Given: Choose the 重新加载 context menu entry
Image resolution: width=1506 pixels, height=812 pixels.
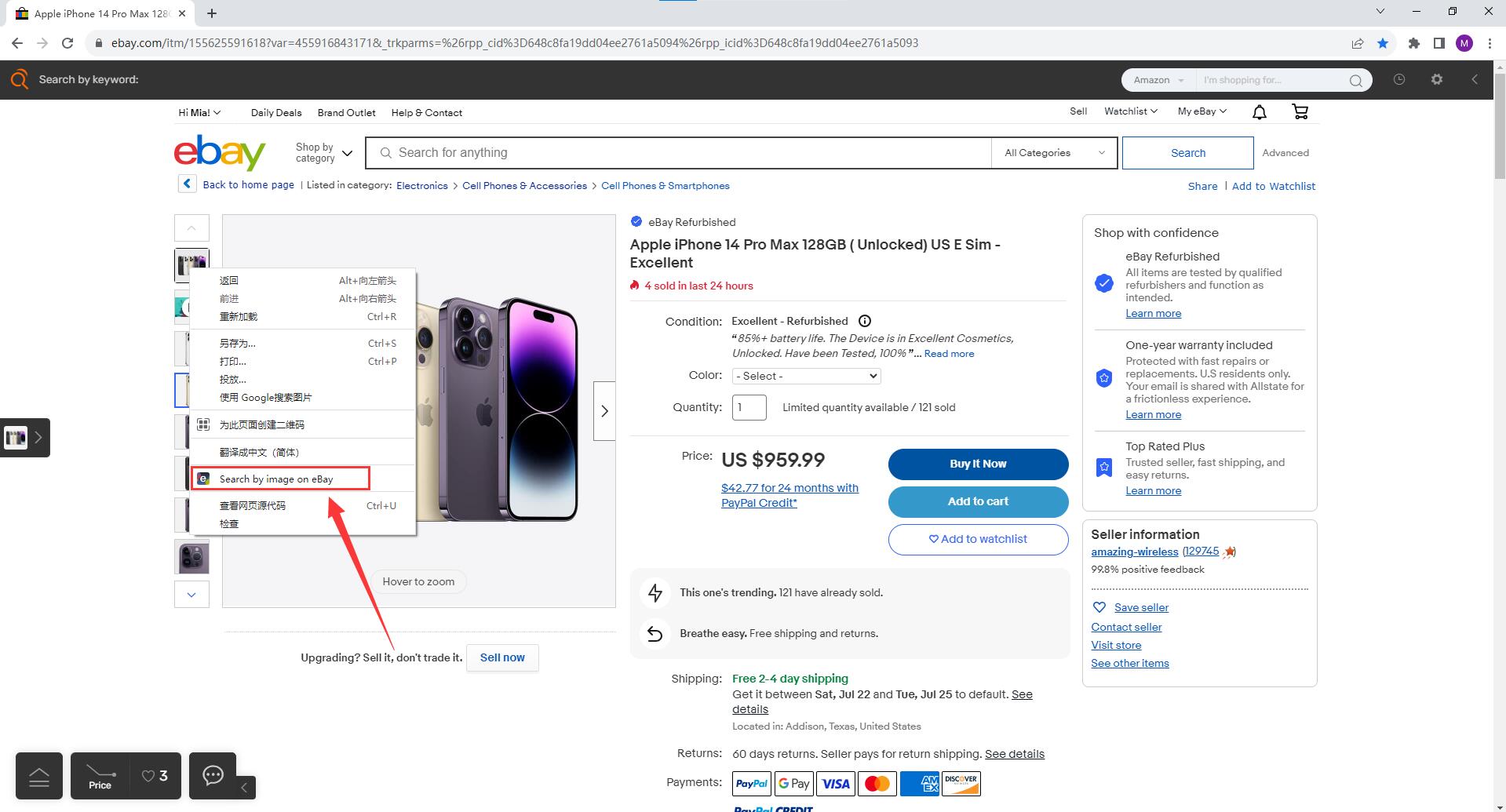Looking at the screenshot, I should (x=303, y=317).
